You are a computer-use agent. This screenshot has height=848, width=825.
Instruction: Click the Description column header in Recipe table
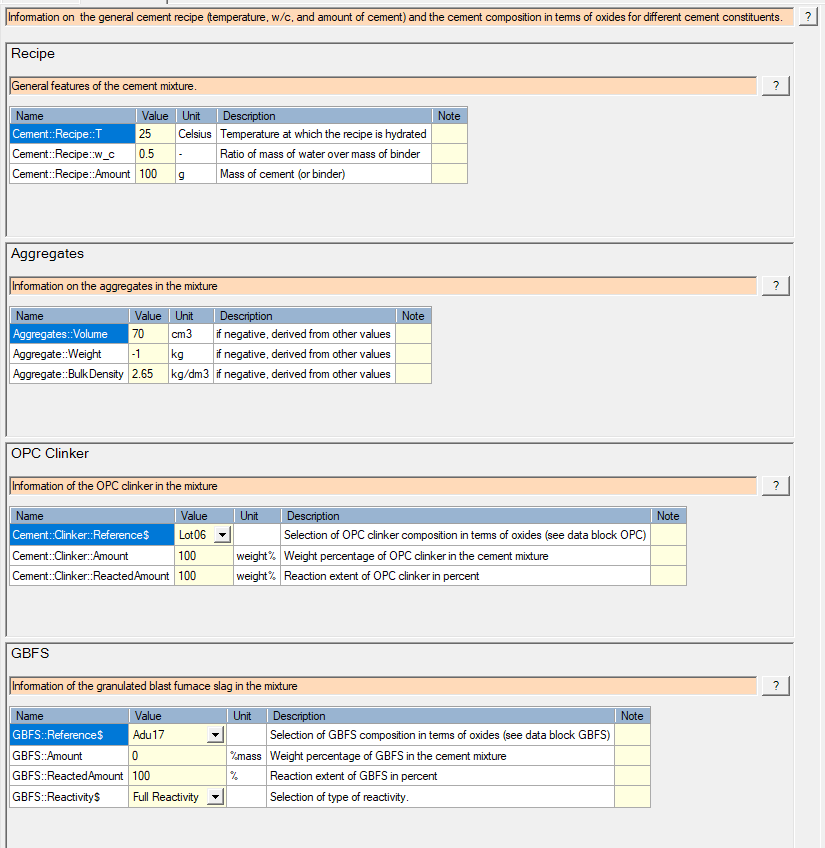pos(324,116)
